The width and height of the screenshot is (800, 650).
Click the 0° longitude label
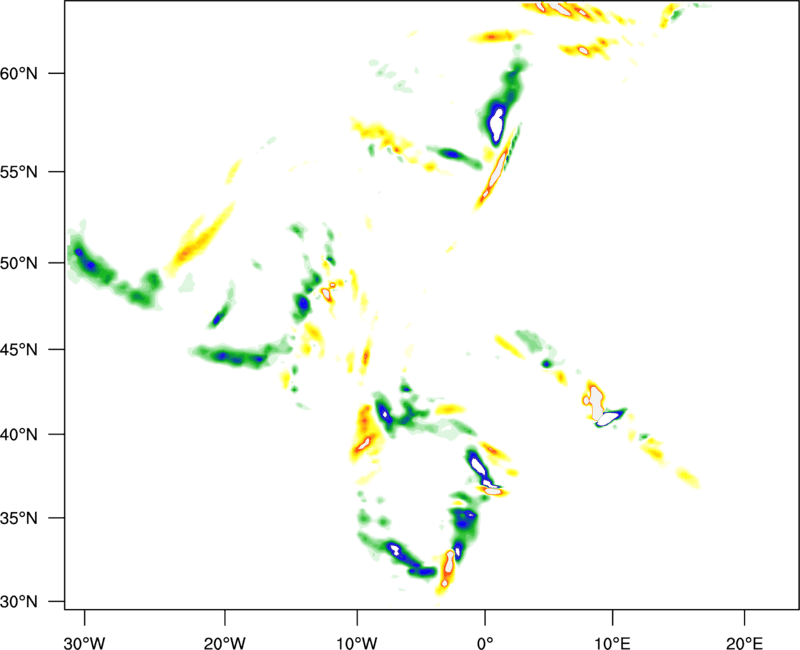tap(485, 643)
